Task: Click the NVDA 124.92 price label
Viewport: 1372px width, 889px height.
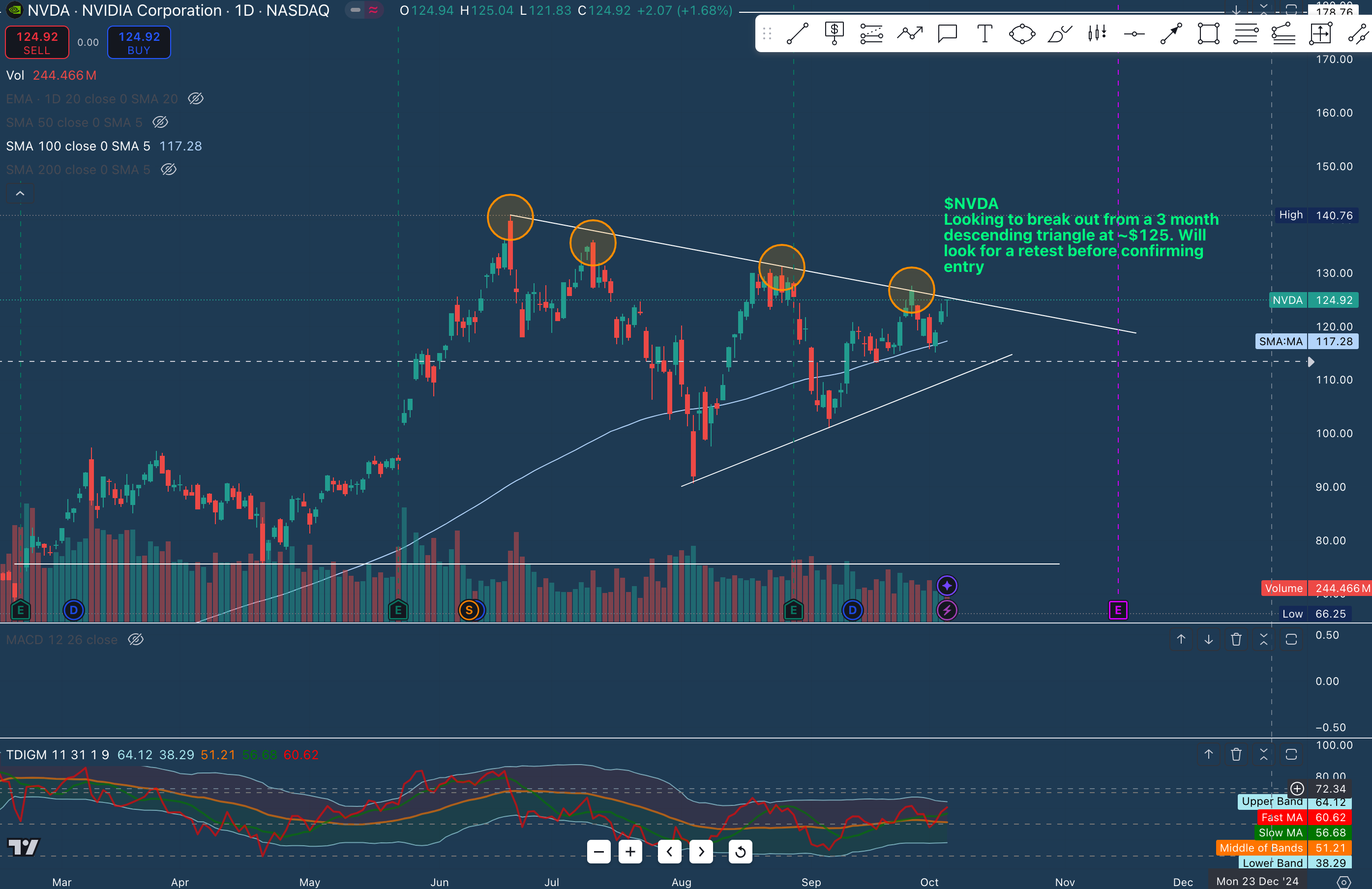Action: click(1313, 300)
